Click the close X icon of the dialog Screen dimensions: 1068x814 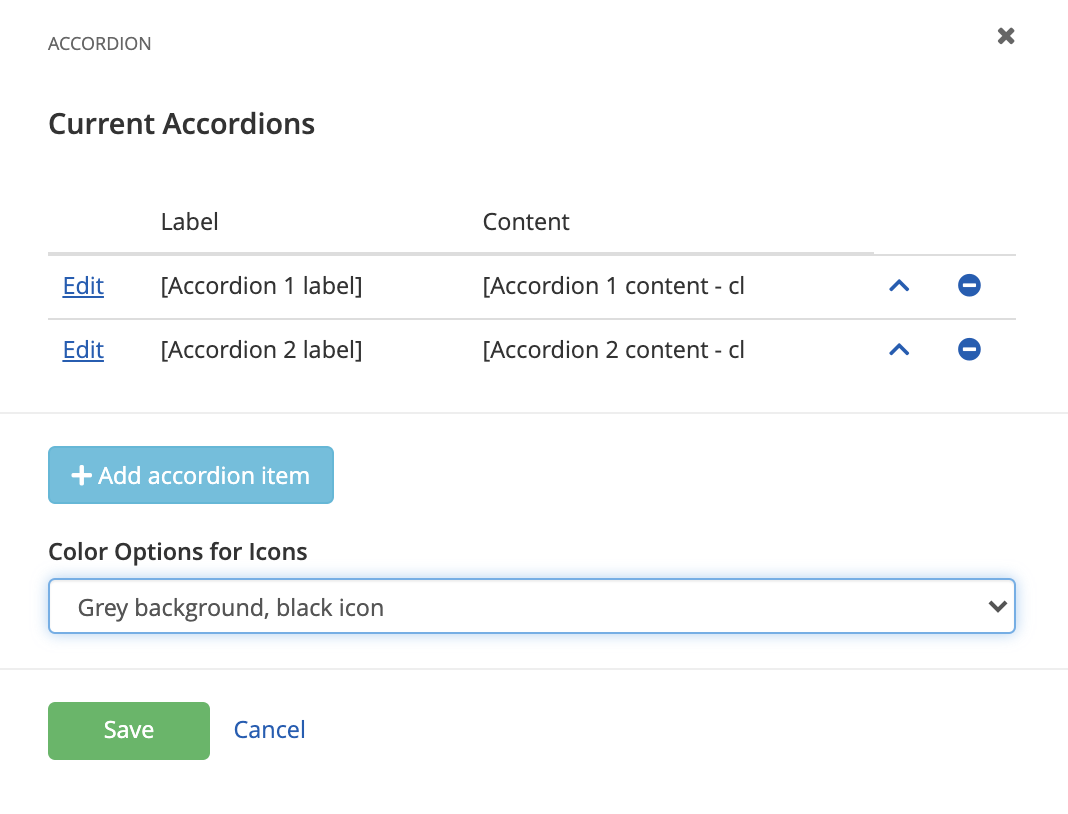(x=1006, y=35)
